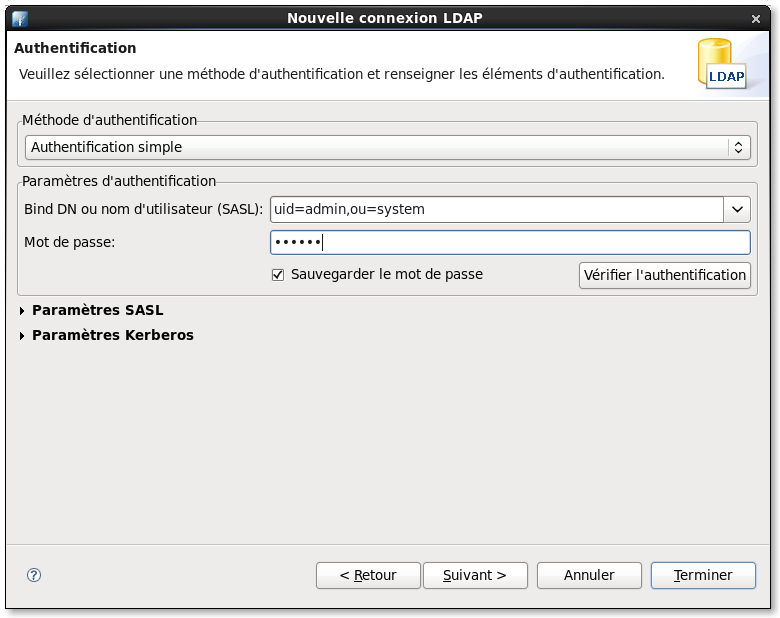
Task: Finish the wizard with Terminer
Action: coord(702,575)
